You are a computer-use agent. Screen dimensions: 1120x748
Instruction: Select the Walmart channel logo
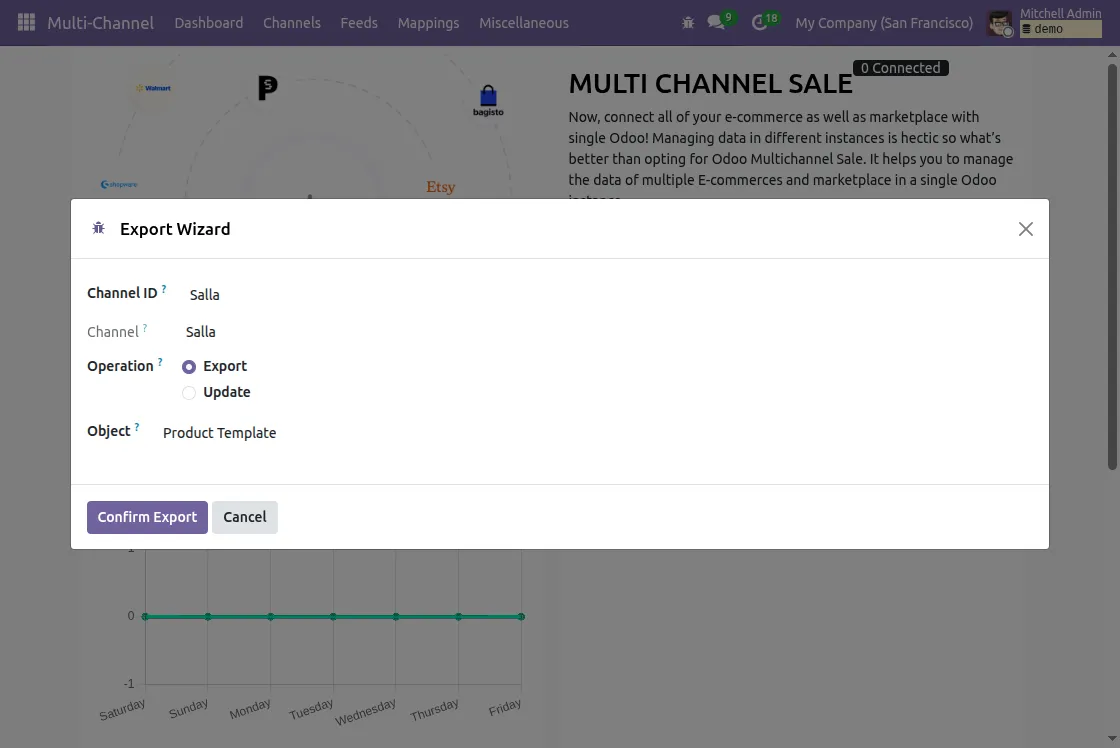(152, 87)
